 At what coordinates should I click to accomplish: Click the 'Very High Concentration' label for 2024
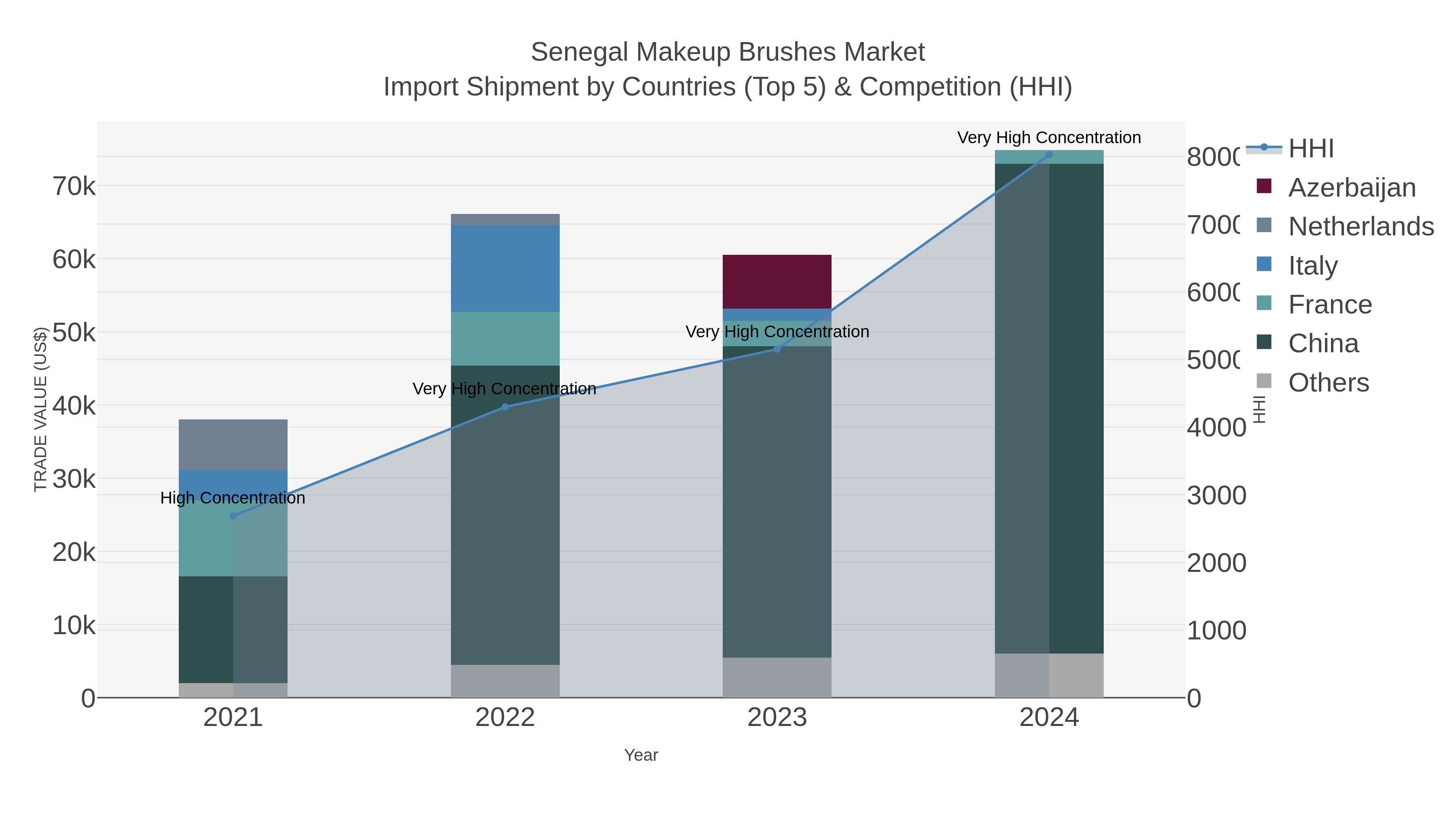pos(1049,138)
